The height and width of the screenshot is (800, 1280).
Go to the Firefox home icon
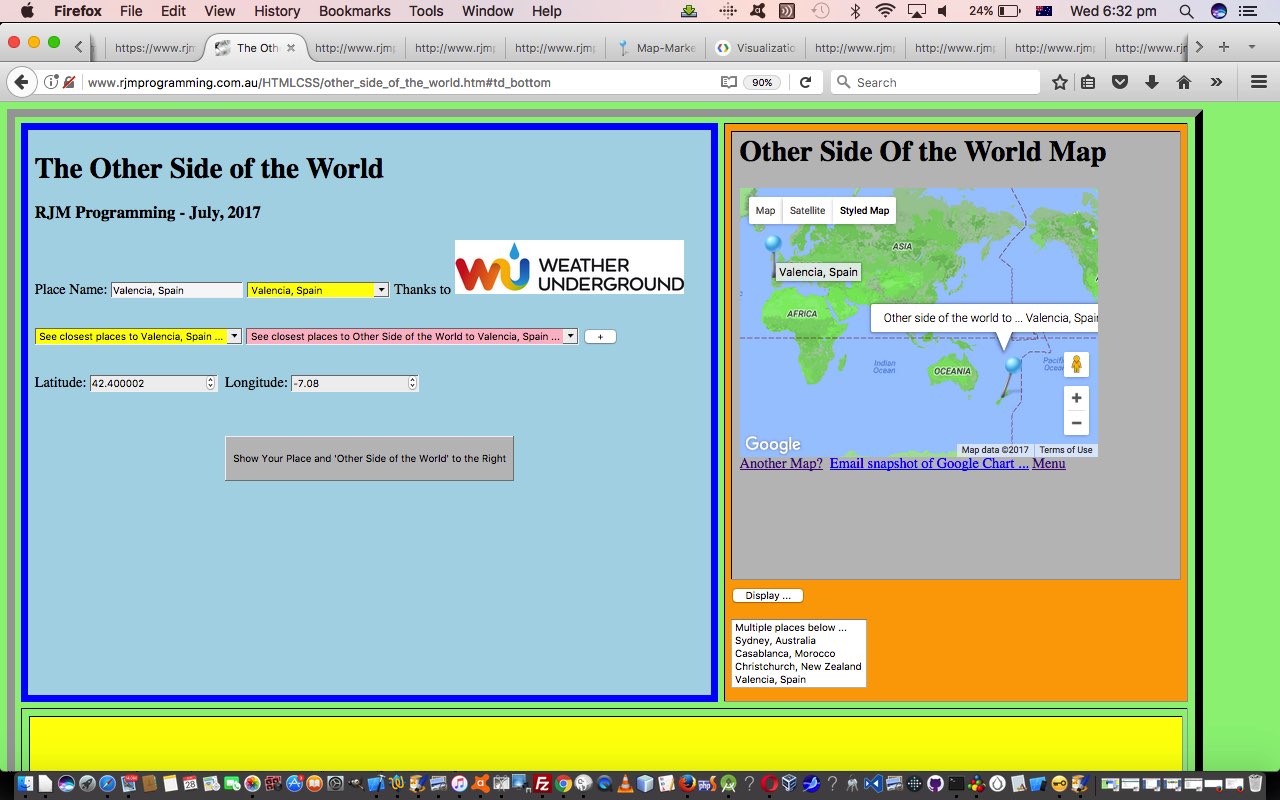coord(1184,82)
